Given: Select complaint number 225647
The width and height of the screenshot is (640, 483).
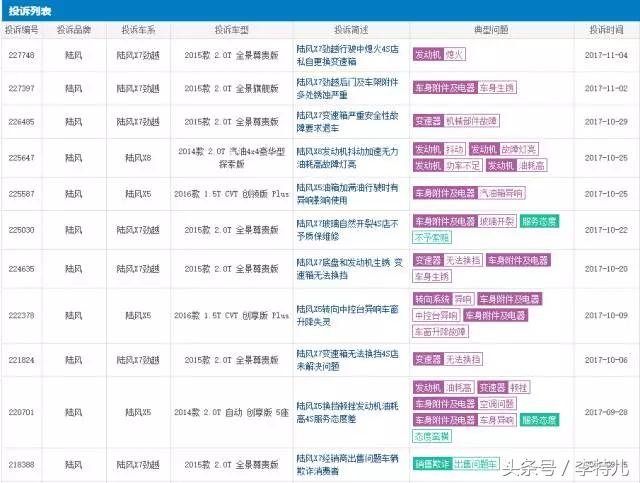Looking at the screenshot, I should pos(22,158).
